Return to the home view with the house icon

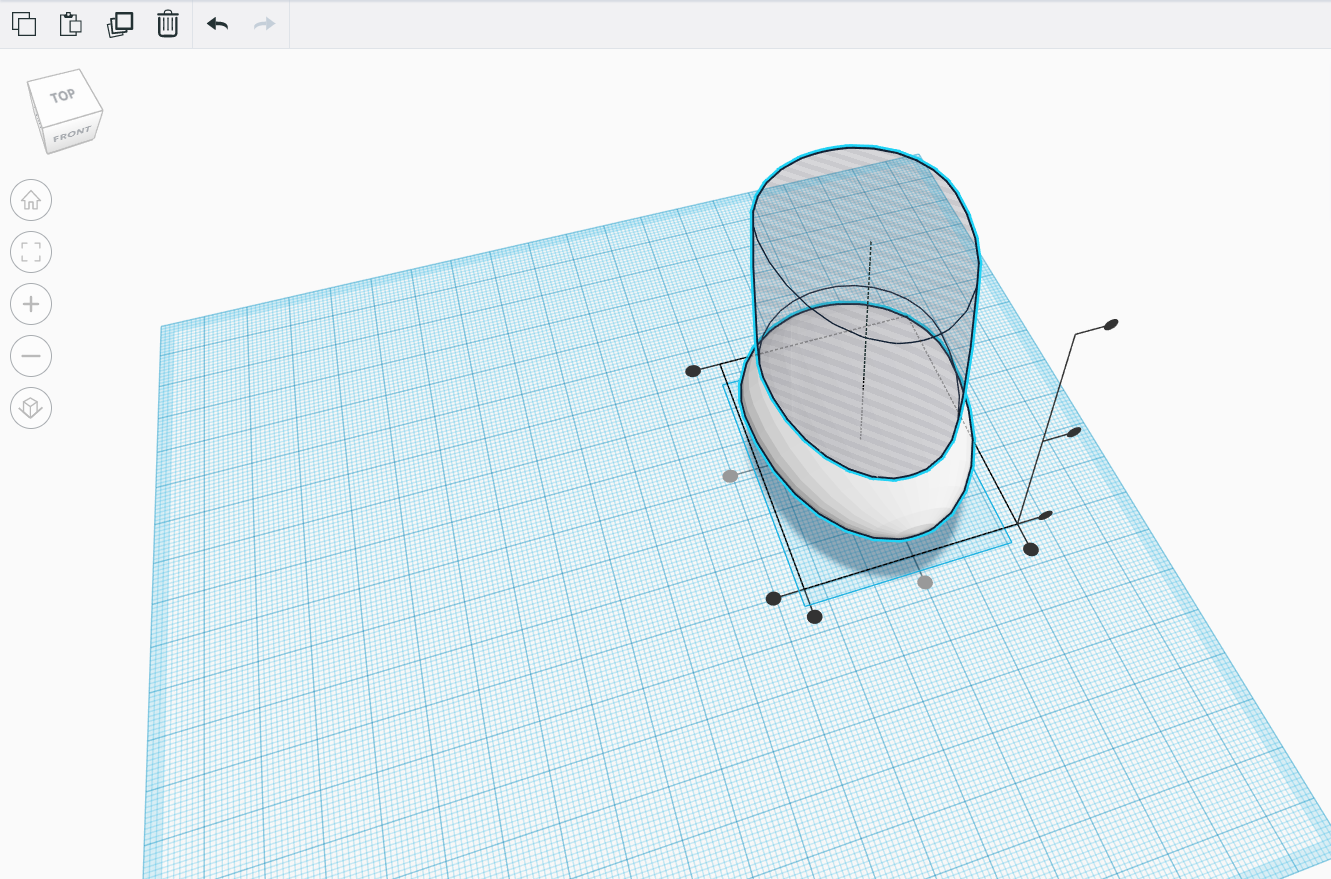coord(31,200)
